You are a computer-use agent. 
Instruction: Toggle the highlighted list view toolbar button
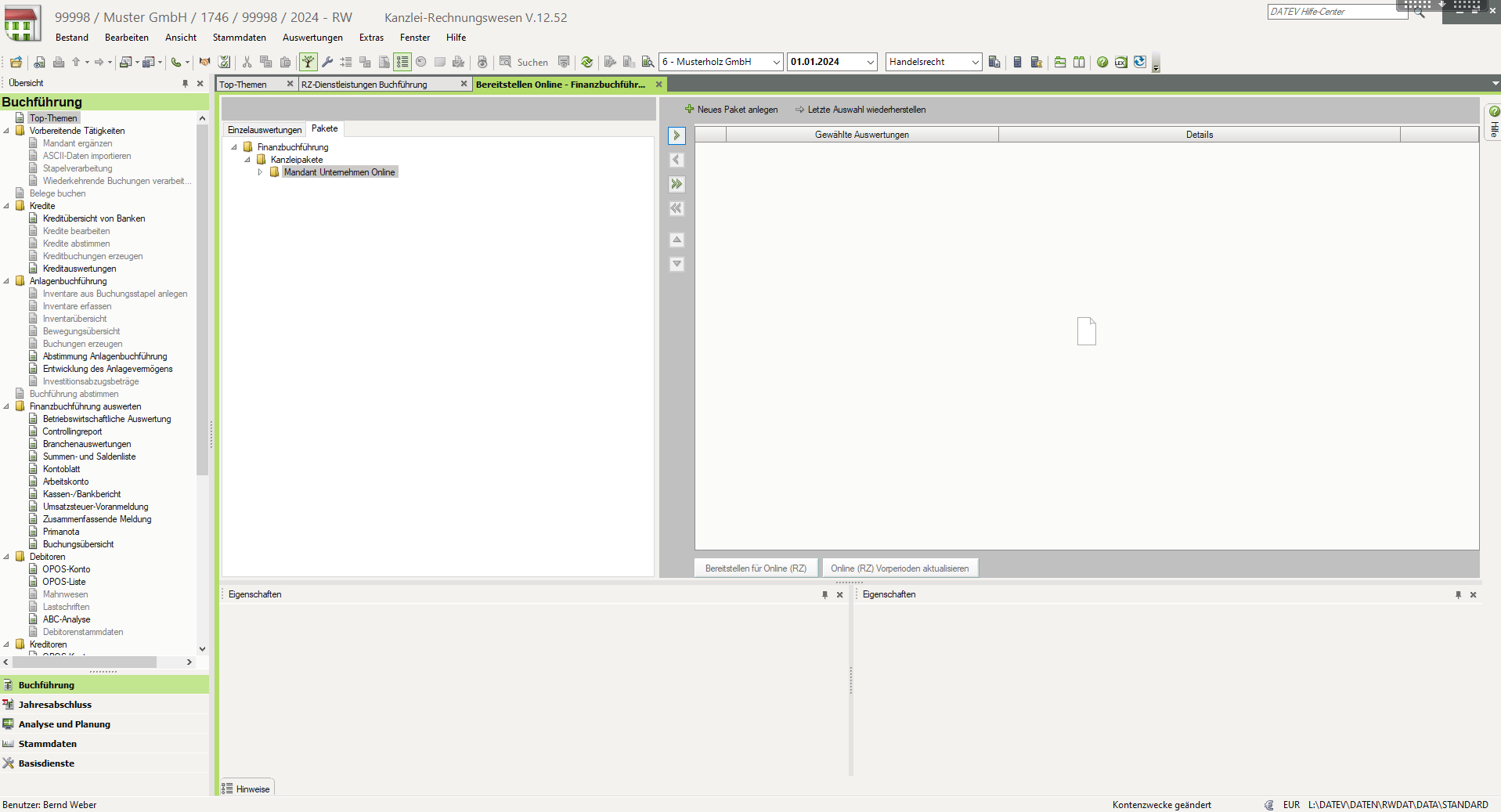point(402,62)
